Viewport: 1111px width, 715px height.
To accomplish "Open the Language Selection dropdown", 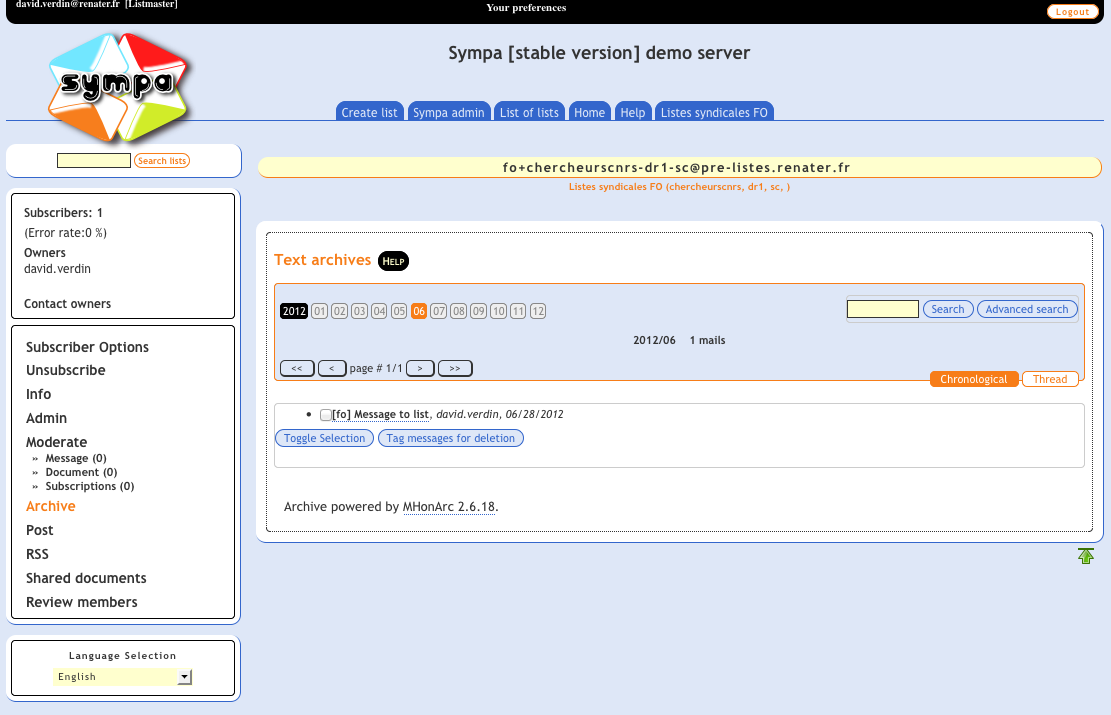I will [x=122, y=677].
